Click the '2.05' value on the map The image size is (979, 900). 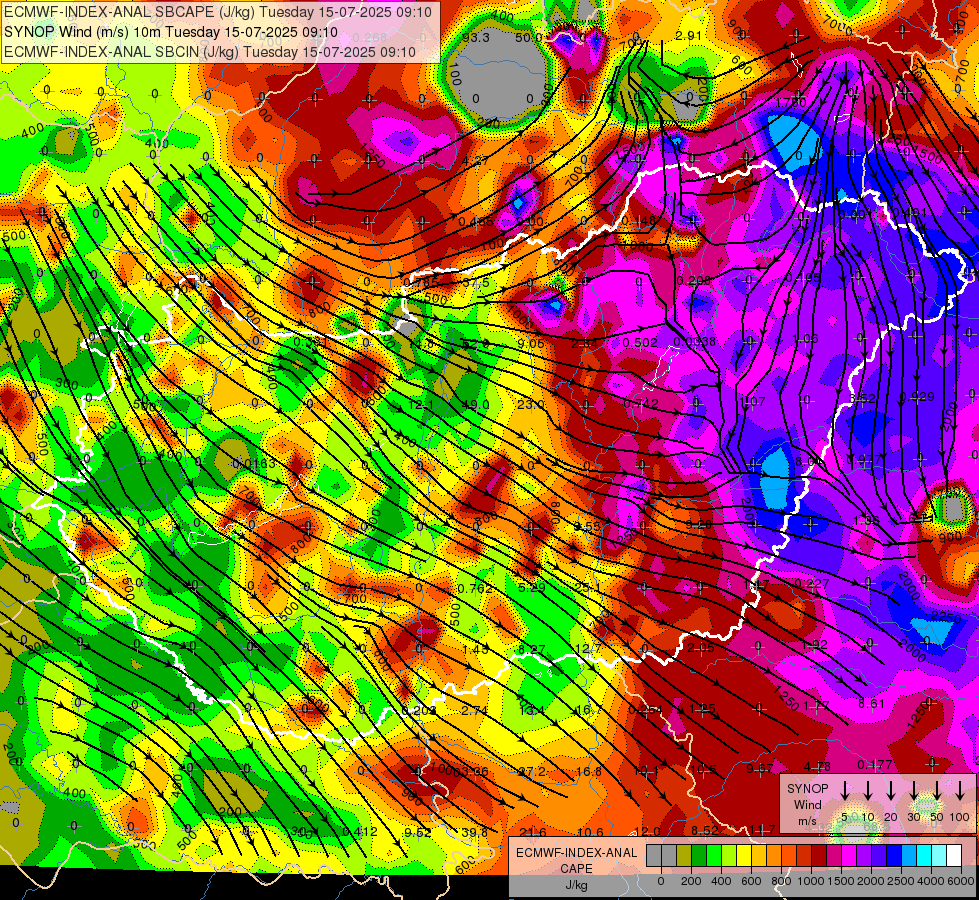701,648
